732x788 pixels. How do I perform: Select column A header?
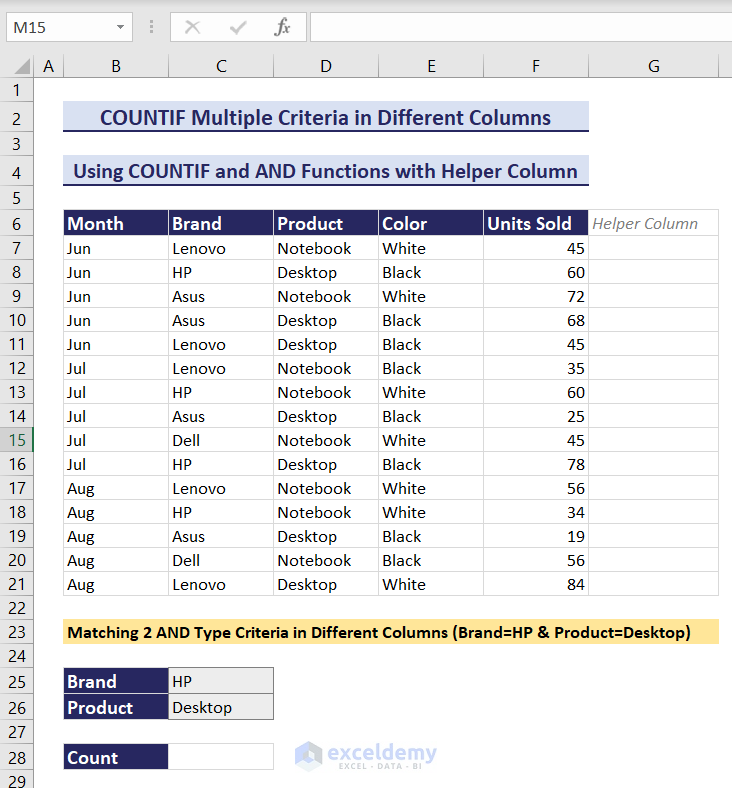click(x=49, y=66)
